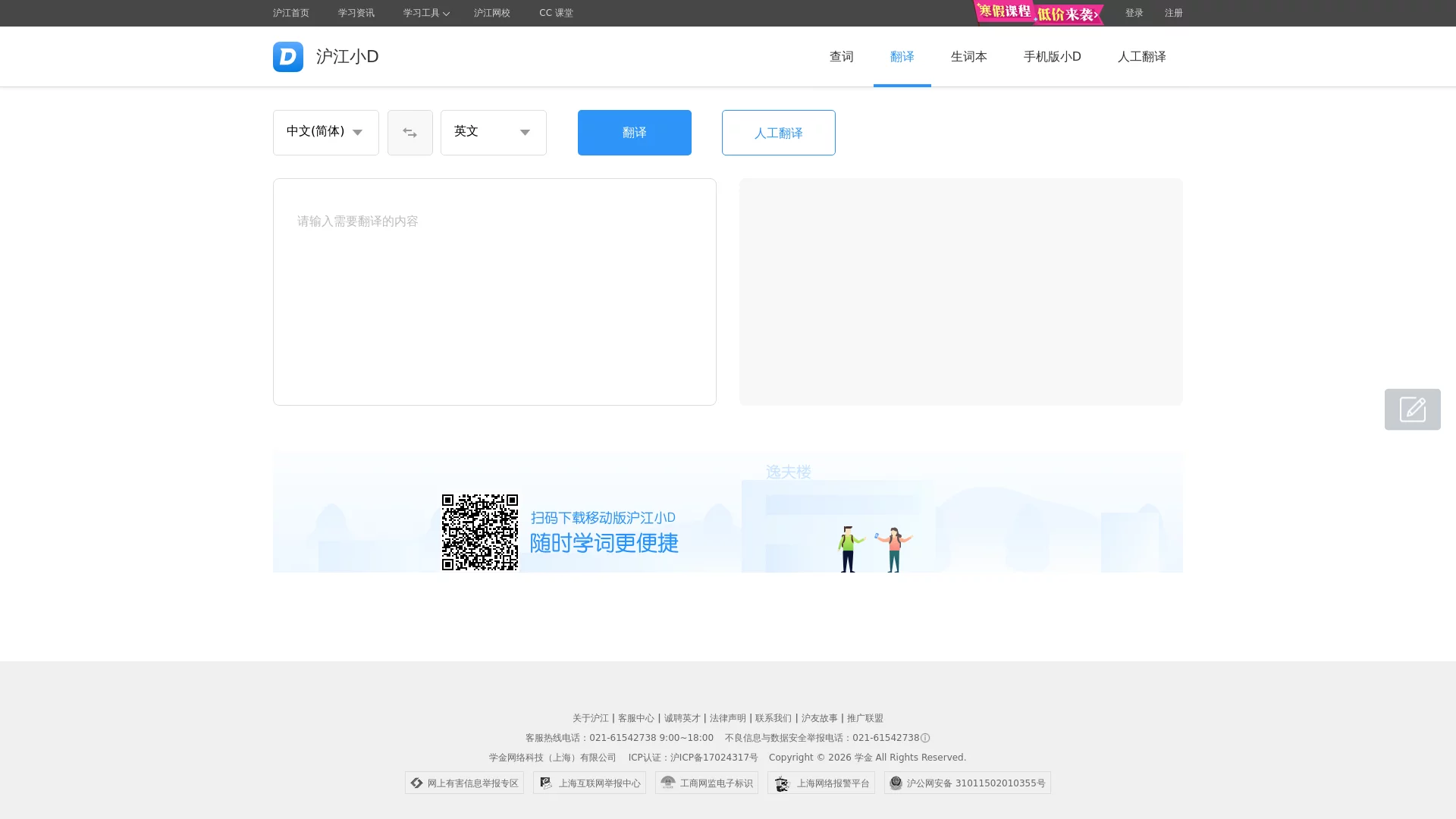Click the 寒假课程低价来袭 promo banner
1456x819 pixels.
pos(1038,13)
